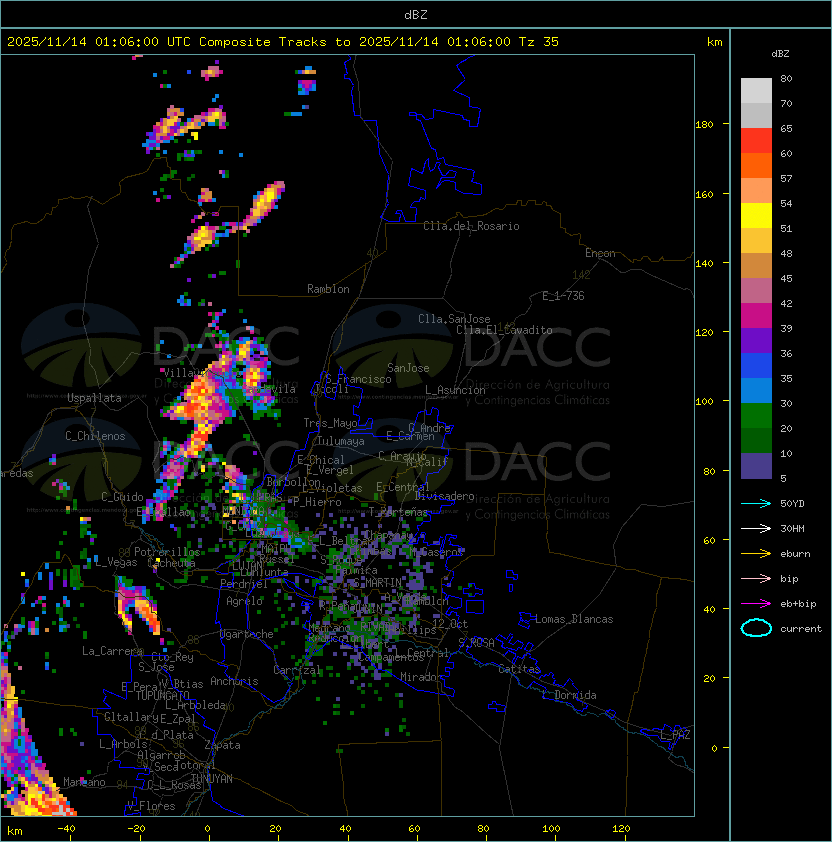Click the Encon place label
Screen dimensions: 832x842
600,253
